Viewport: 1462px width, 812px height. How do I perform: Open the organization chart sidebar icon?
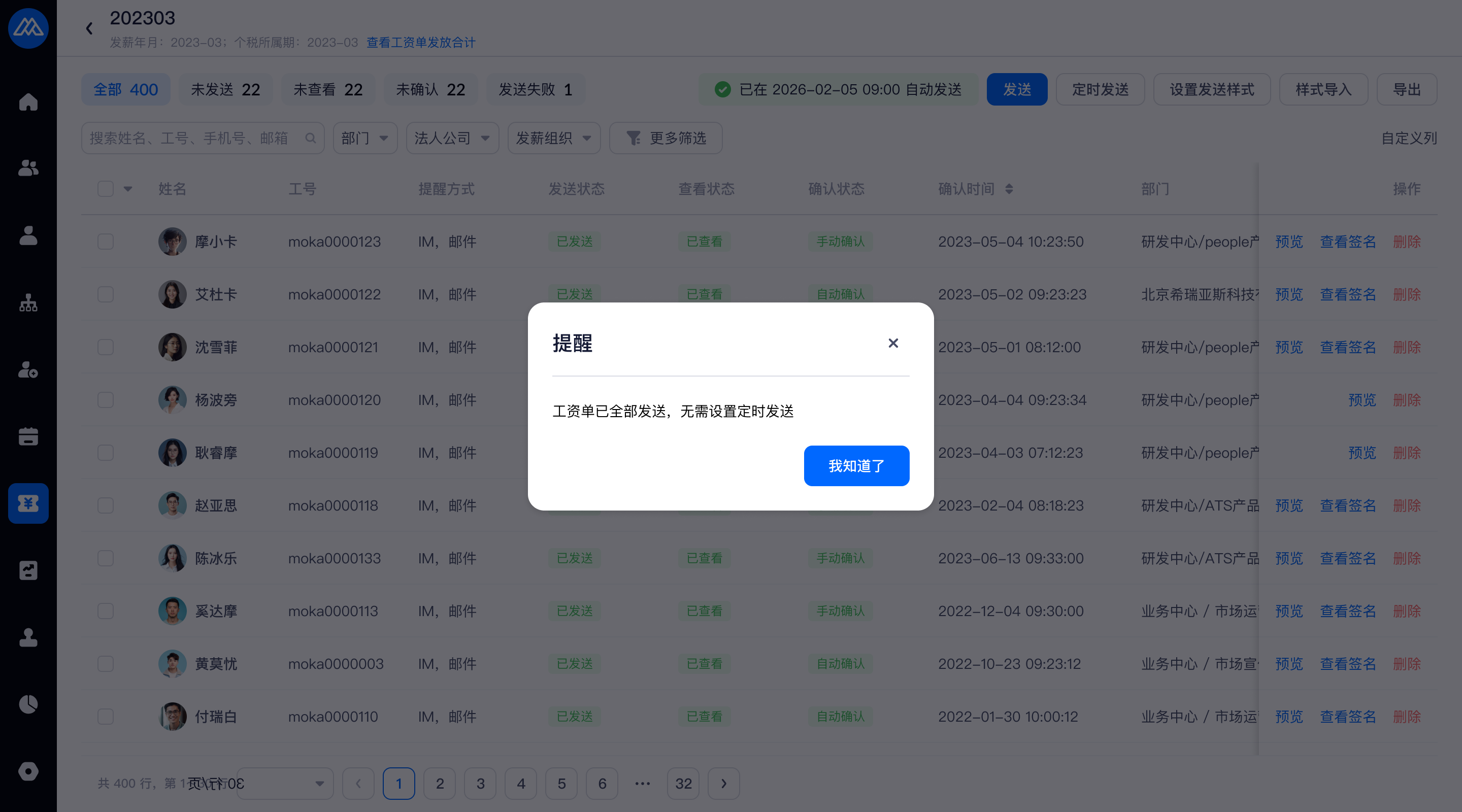point(28,303)
